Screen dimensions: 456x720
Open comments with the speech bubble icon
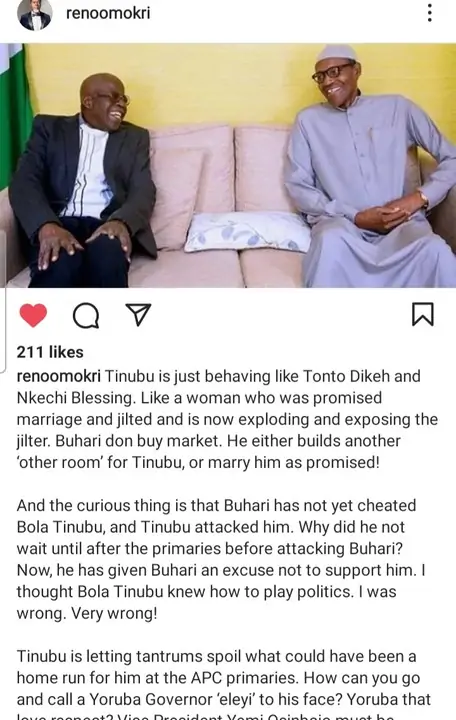click(x=86, y=315)
